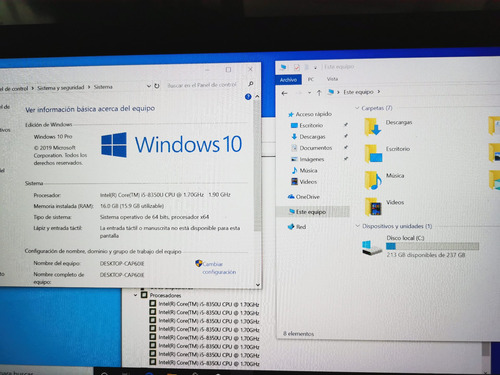Click Sistema y seguridad breadcrumb
Viewport: 500px width, 375px height.
[x=61, y=87]
